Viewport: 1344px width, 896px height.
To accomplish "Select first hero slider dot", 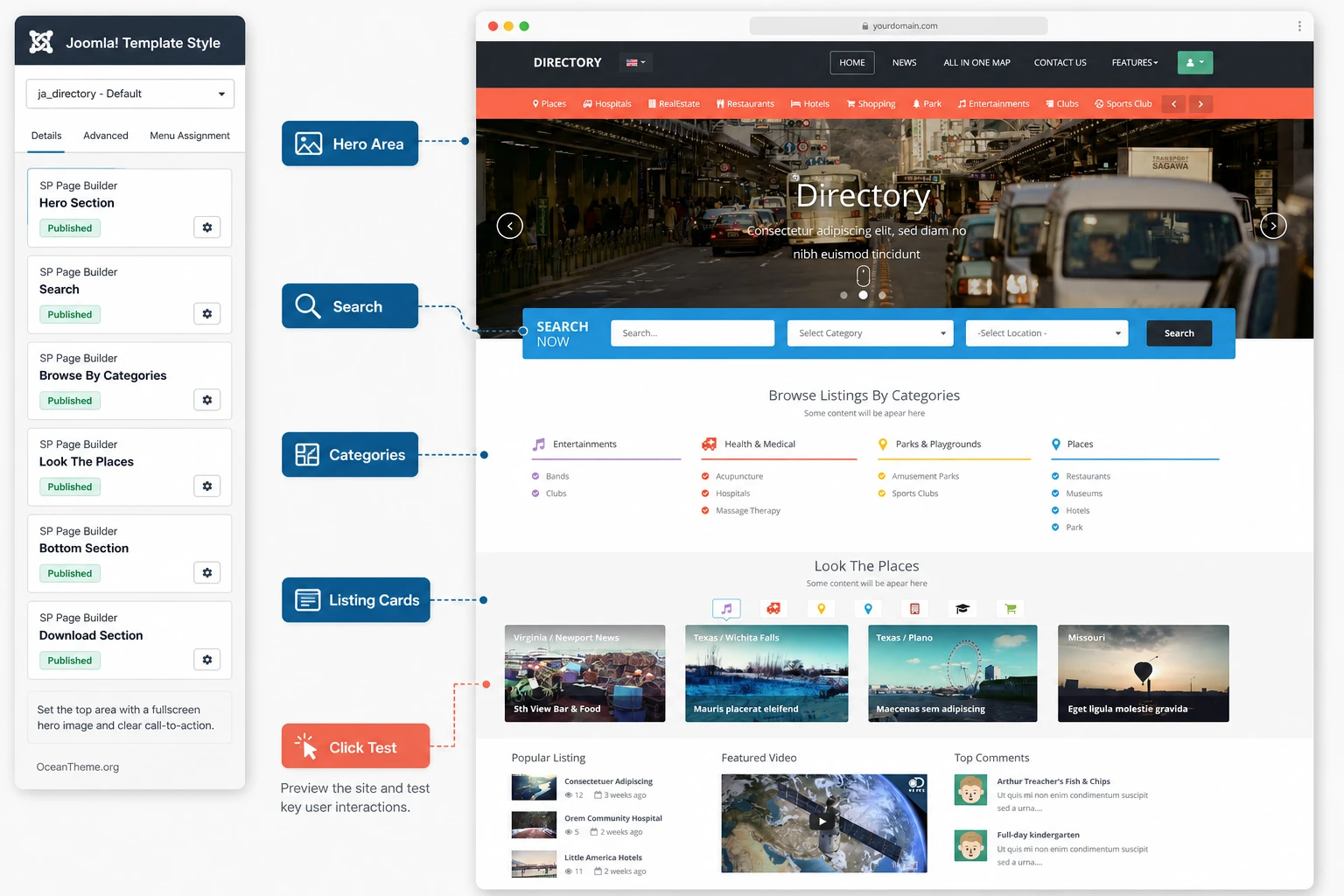I will pyautogui.click(x=843, y=295).
